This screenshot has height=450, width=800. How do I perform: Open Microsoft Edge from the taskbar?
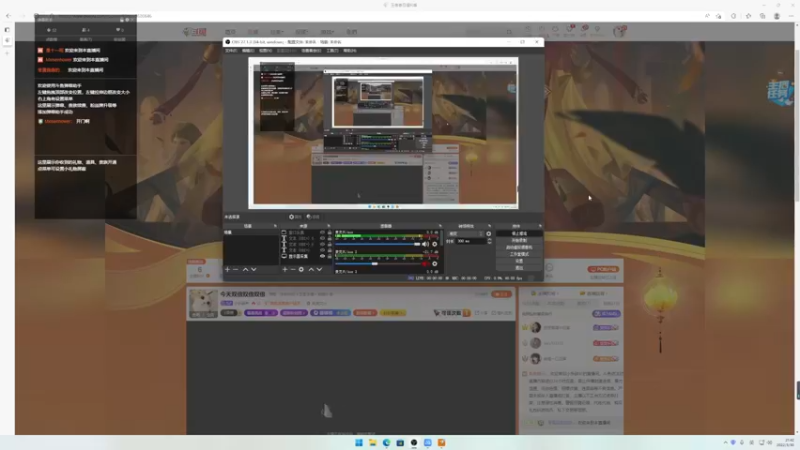point(386,442)
